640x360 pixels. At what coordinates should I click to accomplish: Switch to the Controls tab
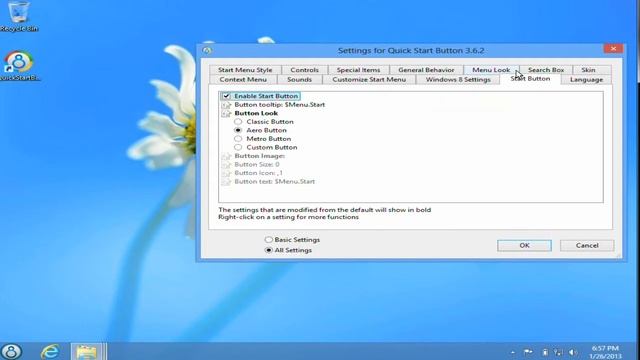[x=304, y=70]
